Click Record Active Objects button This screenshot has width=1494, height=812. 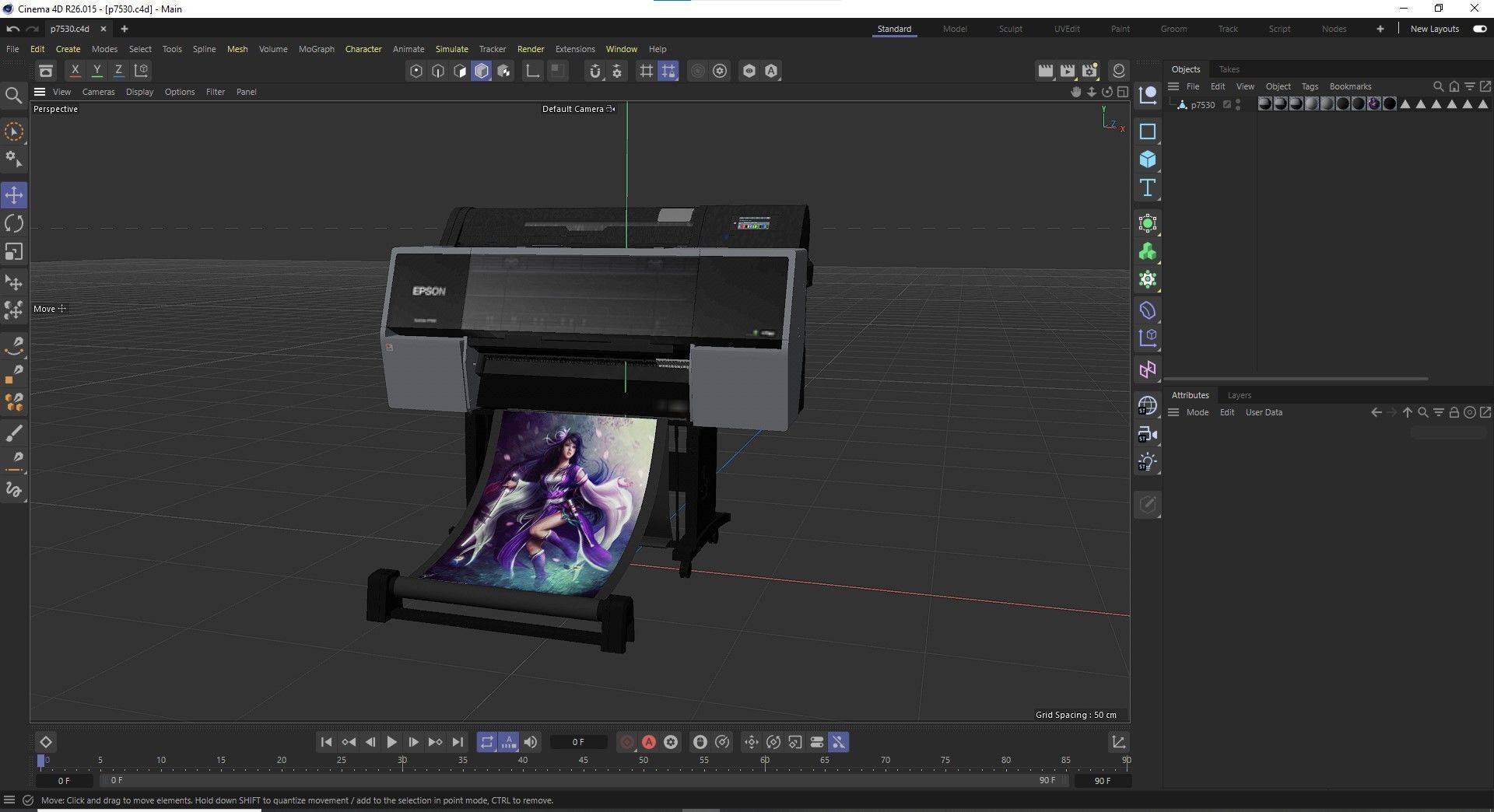click(x=627, y=742)
